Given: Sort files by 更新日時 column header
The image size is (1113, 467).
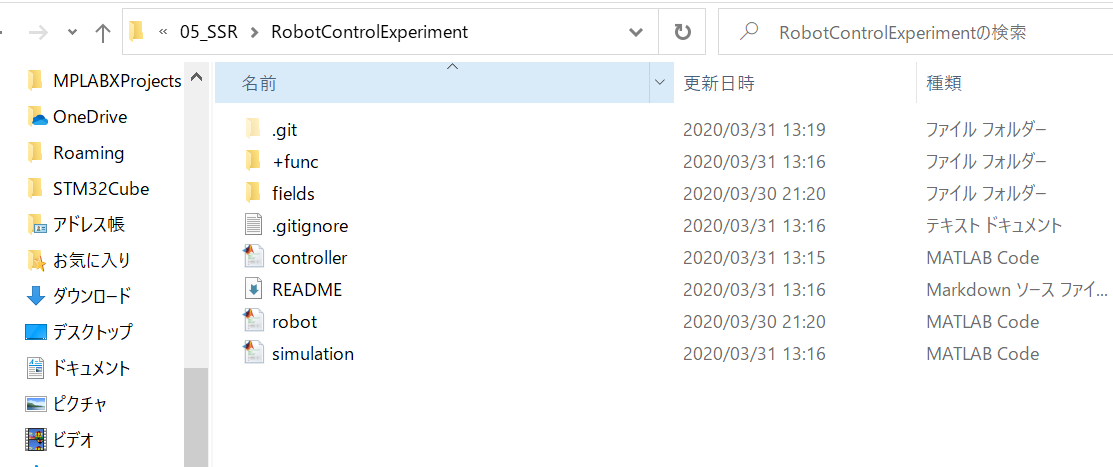Looking at the screenshot, I should click(x=718, y=83).
